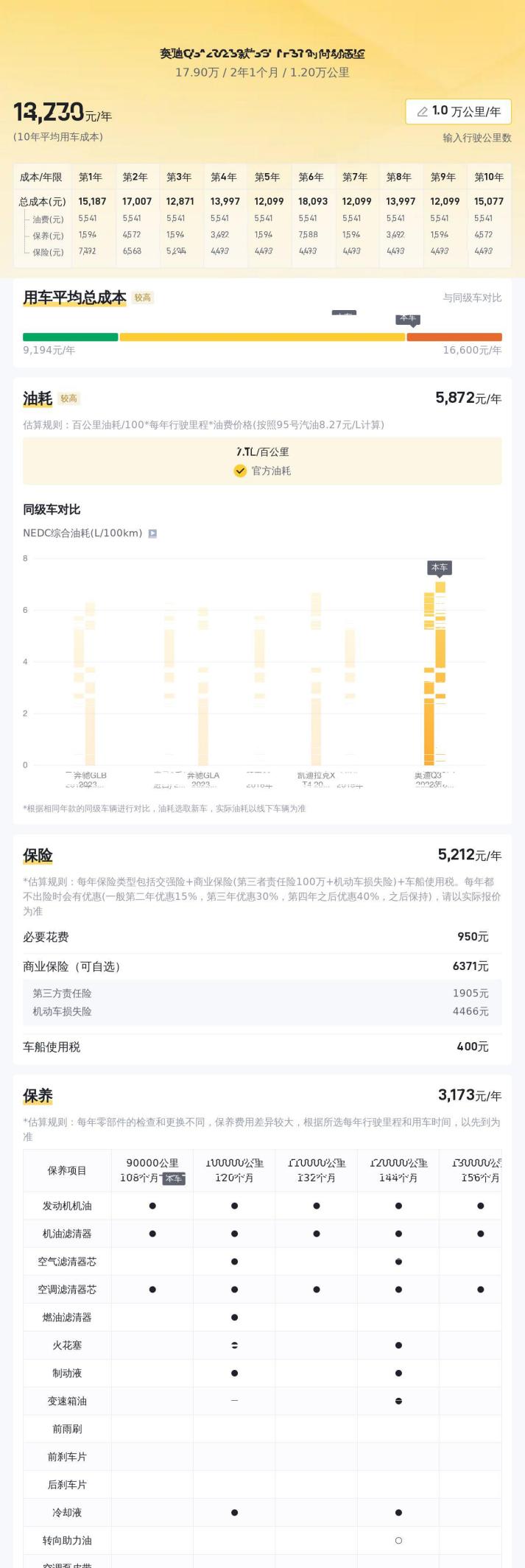This screenshot has width=525, height=1568.
Task: Select the 第1年 column header
Action: click(91, 177)
